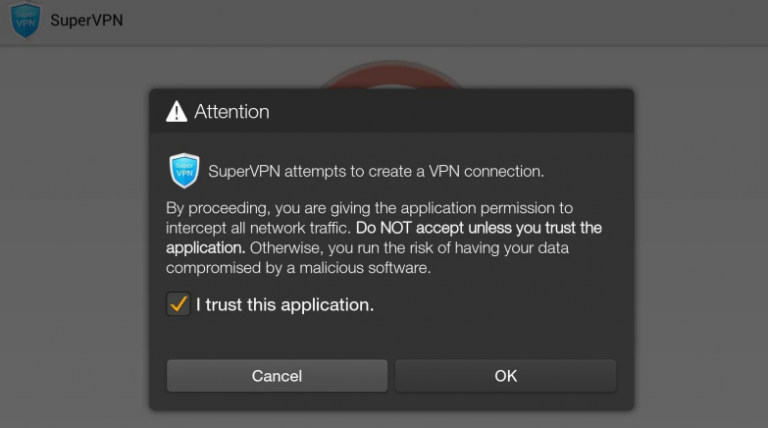Click the SuperVPN shield icon inside the dialog
This screenshot has height=428, width=768.
pos(184,170)
